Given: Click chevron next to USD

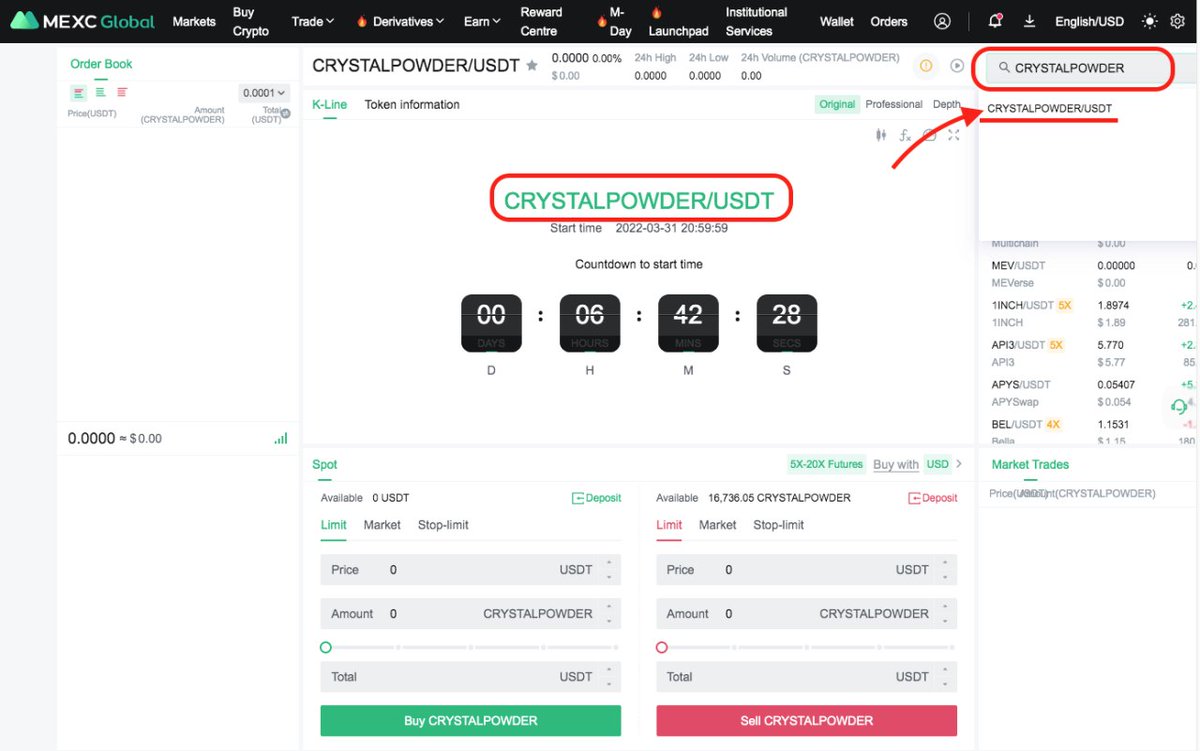Looking at the screenshot, I should 959,464.
